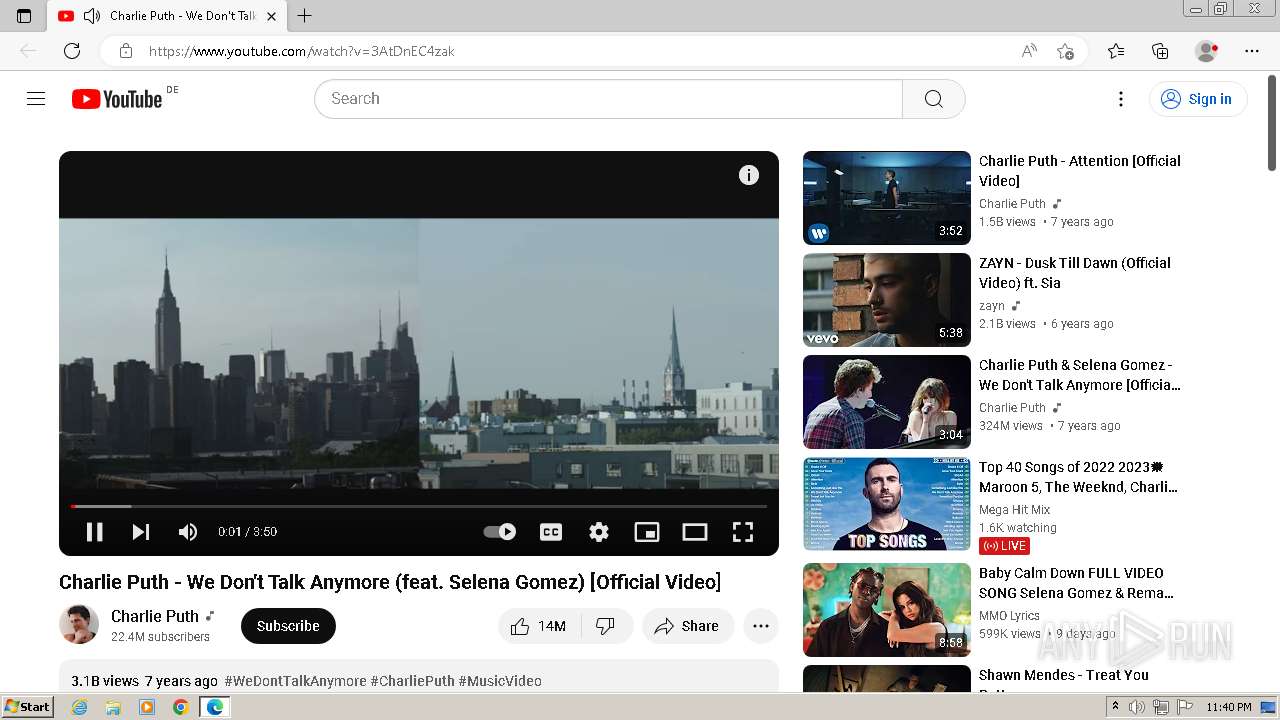Toggle closed captions CC button
This screenshot has height=720, width=1280.
[x=551, y=532]
